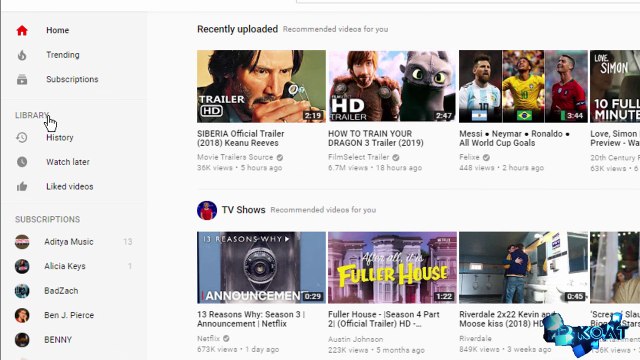Click the History clock-arrow icon
This screenshot has height=360, width=640.
point(22,138)
